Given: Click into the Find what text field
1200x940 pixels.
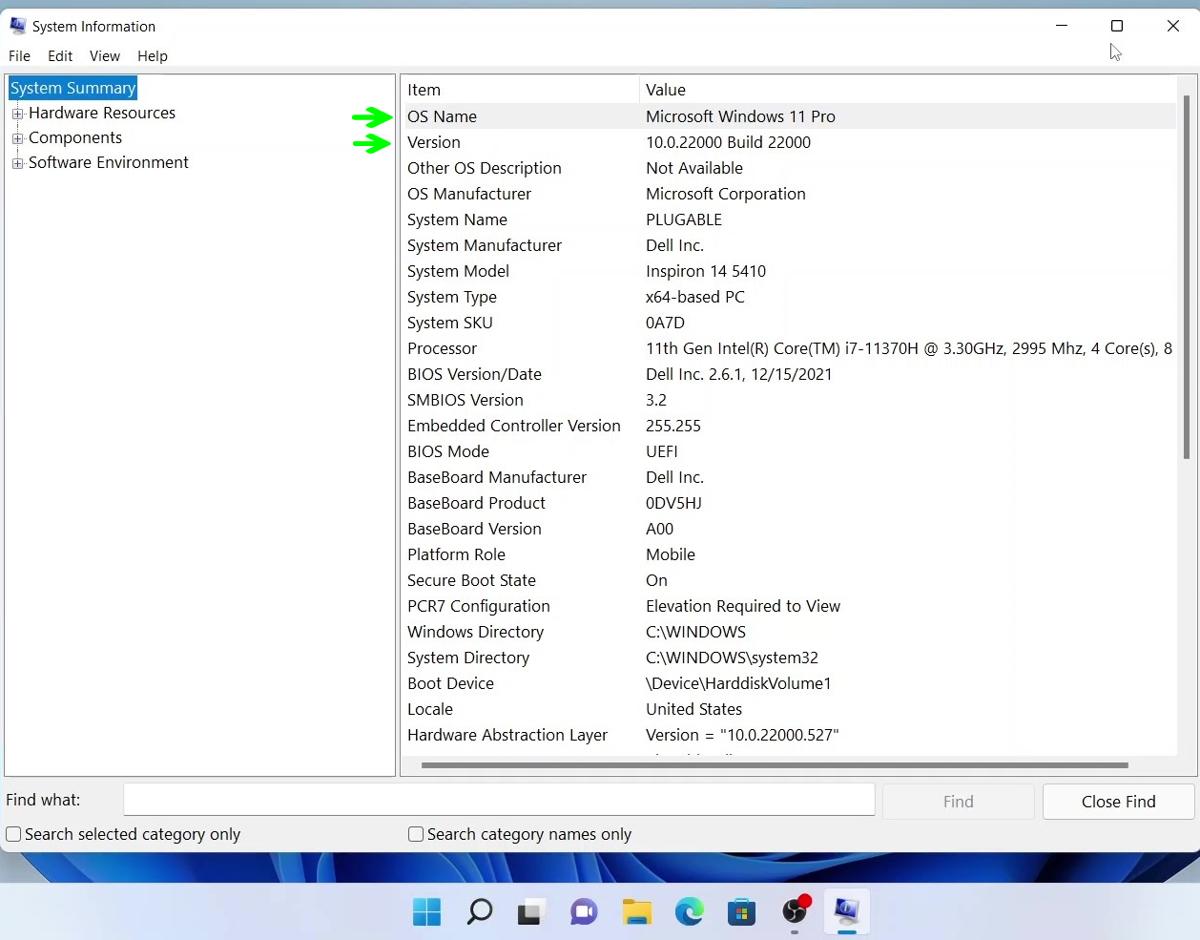Looking at the screenshot, I should click(x=498, y=800).
